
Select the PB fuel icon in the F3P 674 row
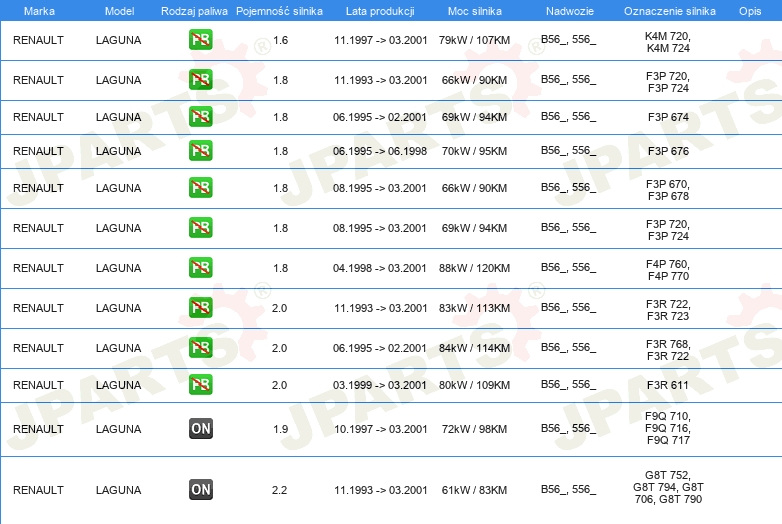tap(201, 117)
